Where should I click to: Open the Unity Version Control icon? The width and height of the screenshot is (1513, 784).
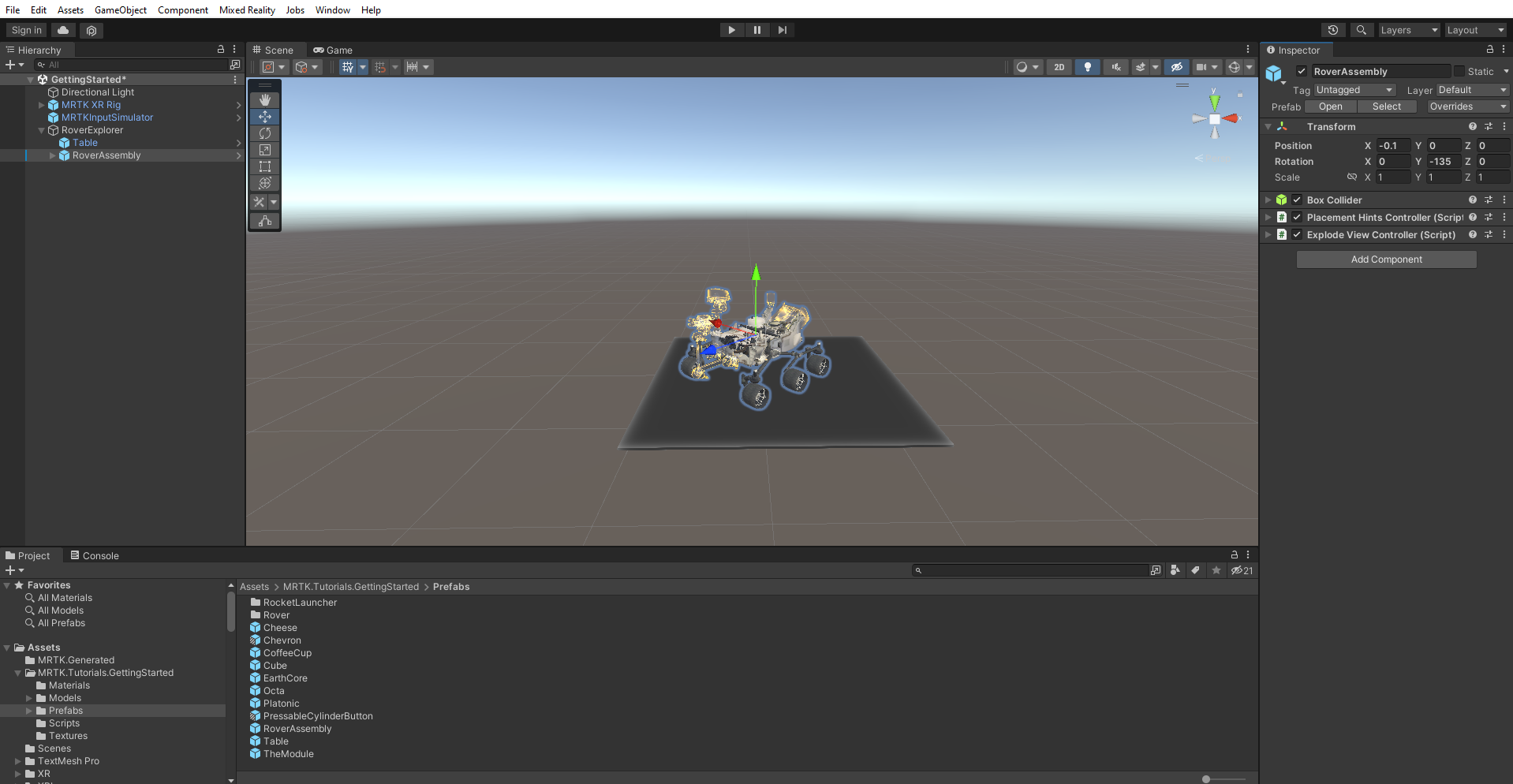pos(92,30)
